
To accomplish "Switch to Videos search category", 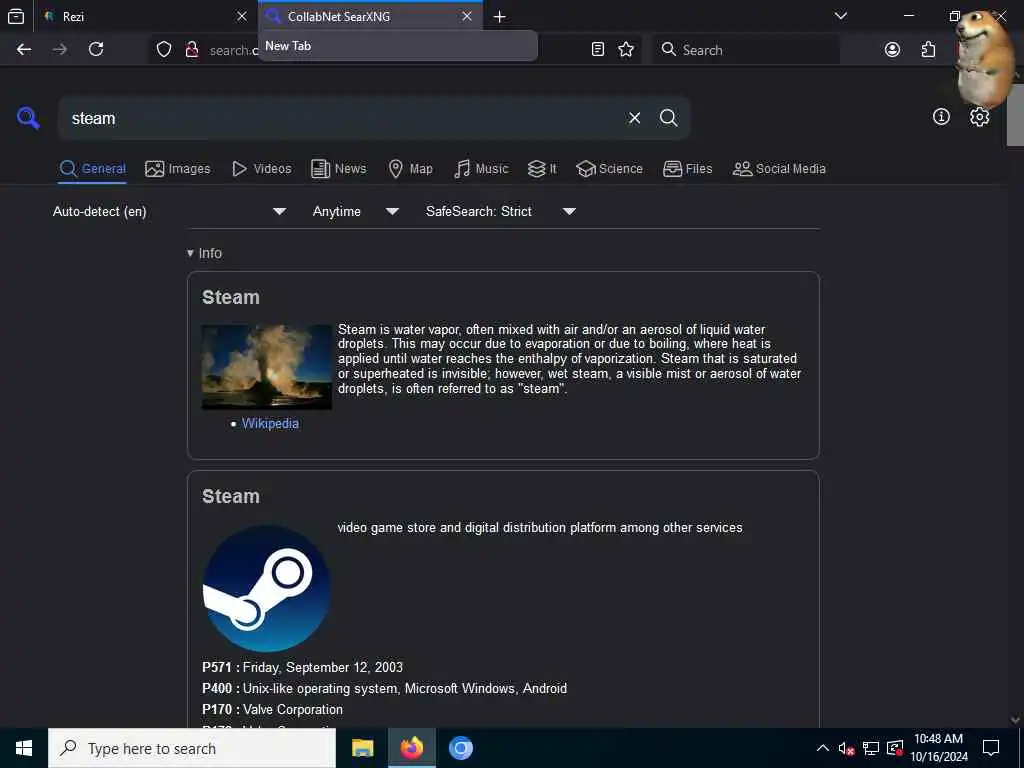I will pos(261,169).
